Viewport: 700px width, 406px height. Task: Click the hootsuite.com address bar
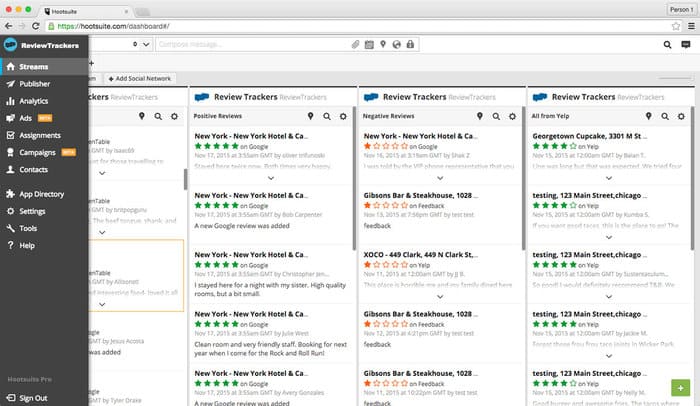[x=357, y=26]
